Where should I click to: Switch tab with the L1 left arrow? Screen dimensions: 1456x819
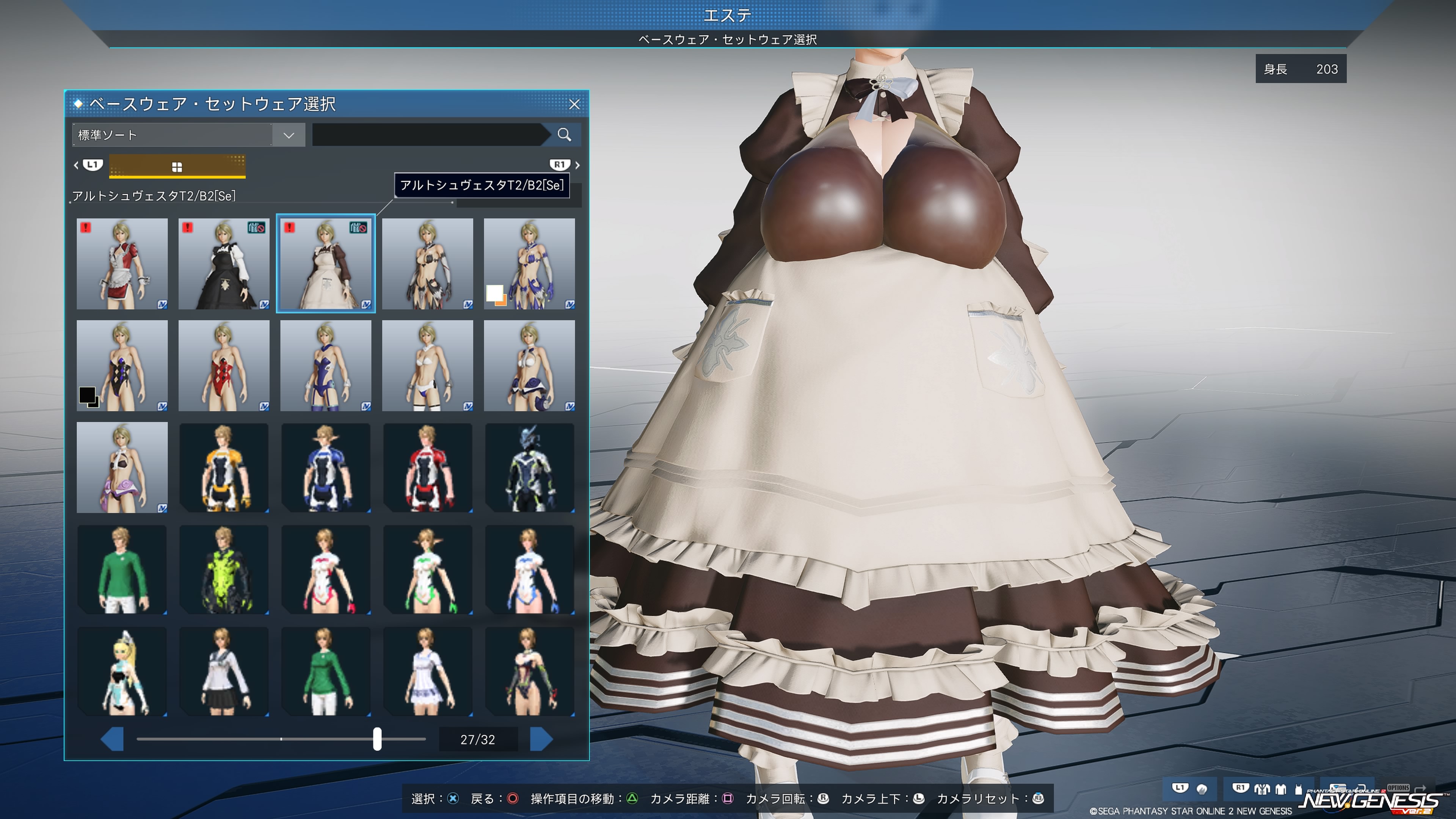click(x=76, y=165)
